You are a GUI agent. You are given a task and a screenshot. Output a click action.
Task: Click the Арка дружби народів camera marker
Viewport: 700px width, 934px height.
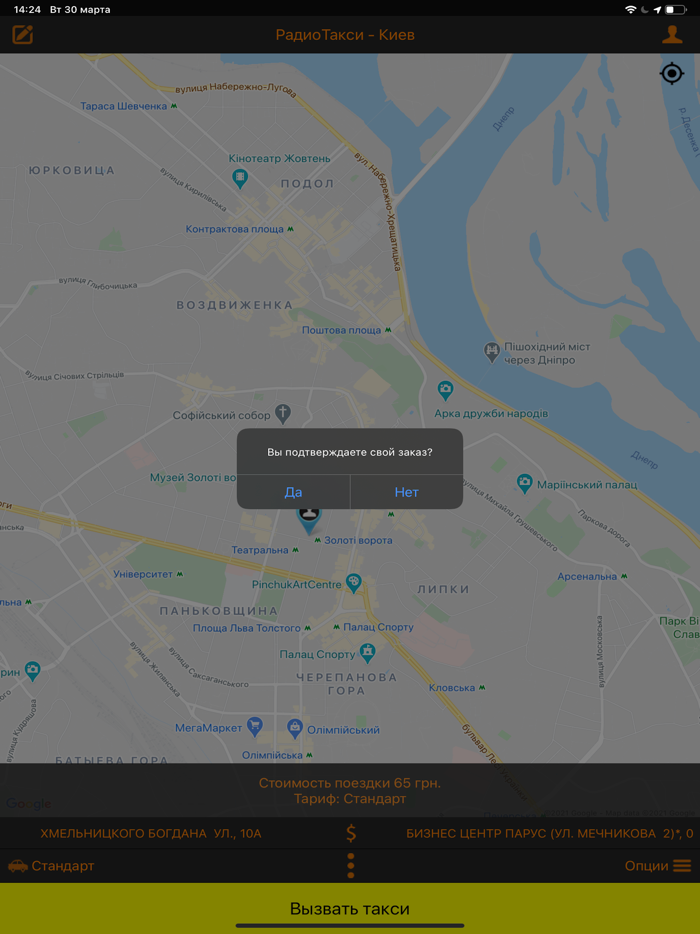click(x=445, y=391)
